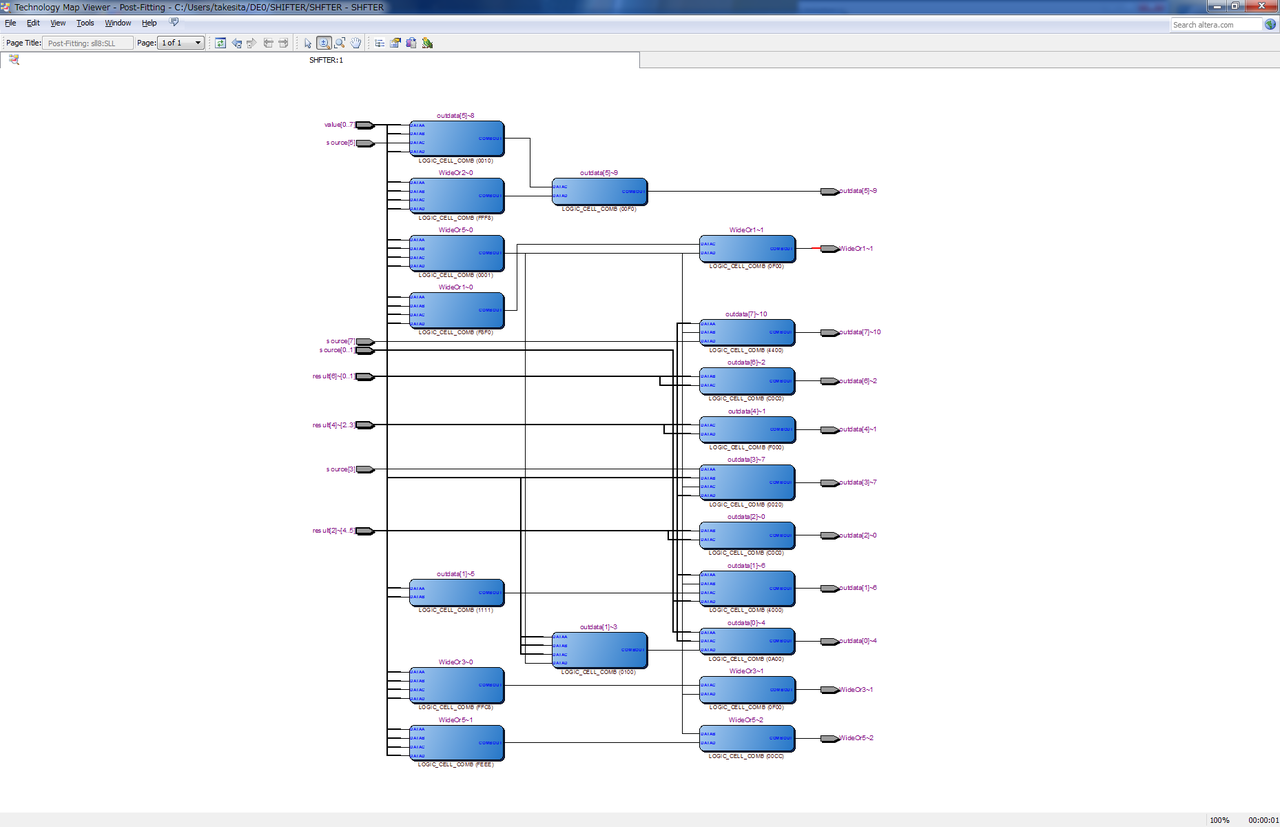
Task: Select the outdata[3]~7 output pin
Action: point(829,483)
